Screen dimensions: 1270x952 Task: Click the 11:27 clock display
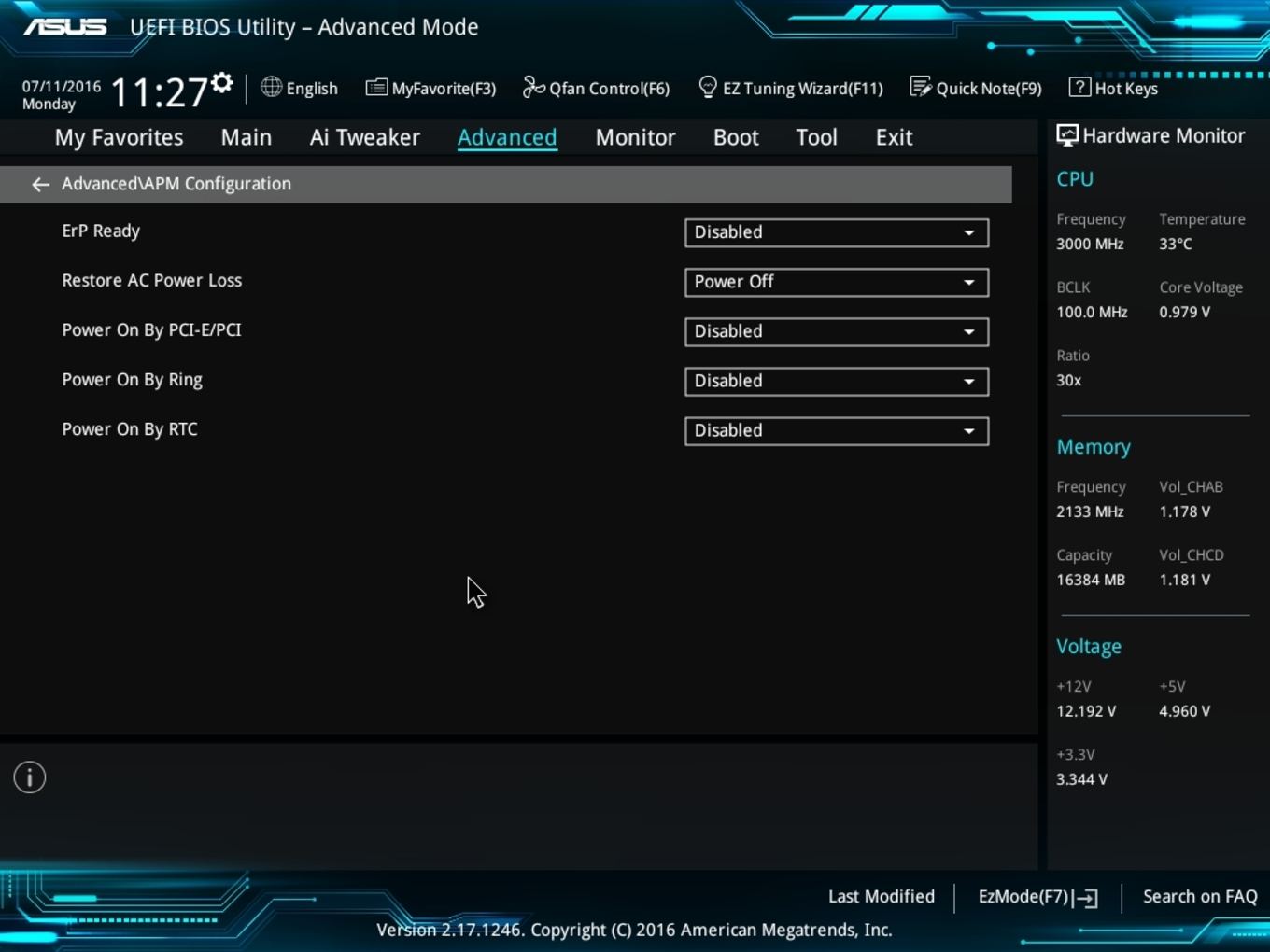[159, 92]
